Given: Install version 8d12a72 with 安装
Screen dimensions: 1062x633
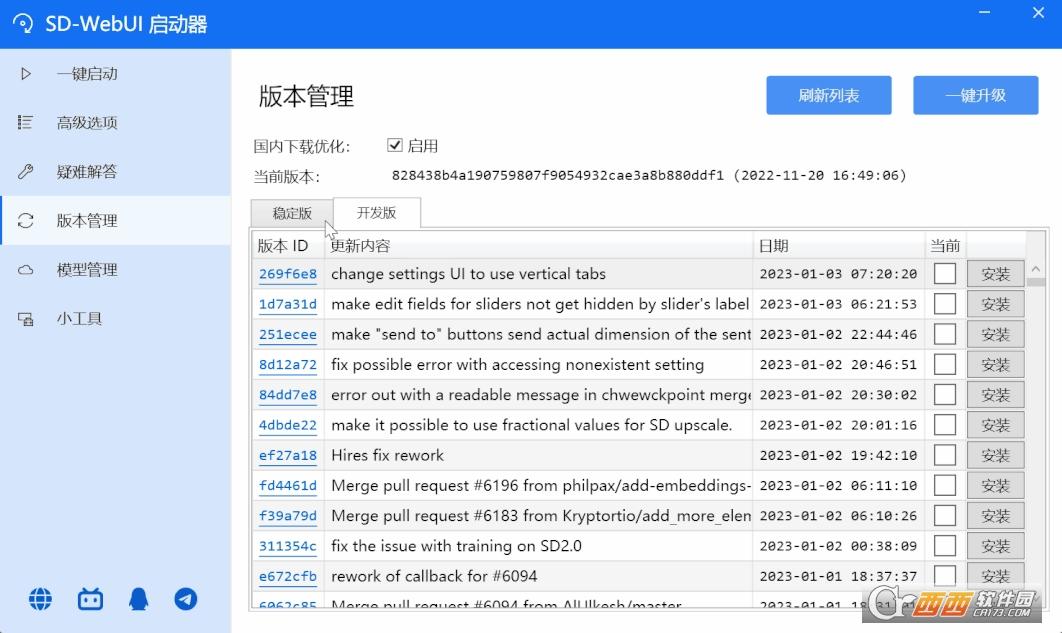Looking at the screenshot, I should coord(995,364).
